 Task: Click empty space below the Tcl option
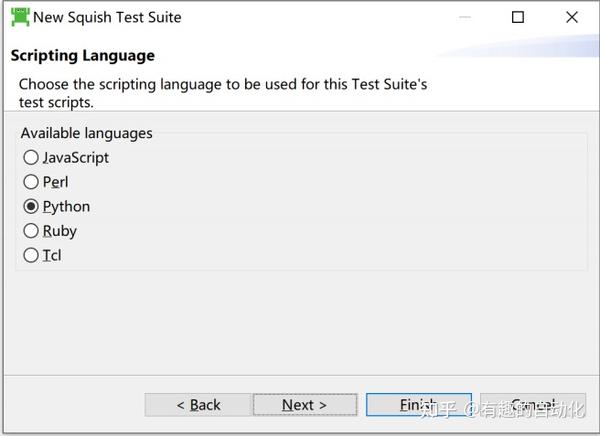(300, 320)
